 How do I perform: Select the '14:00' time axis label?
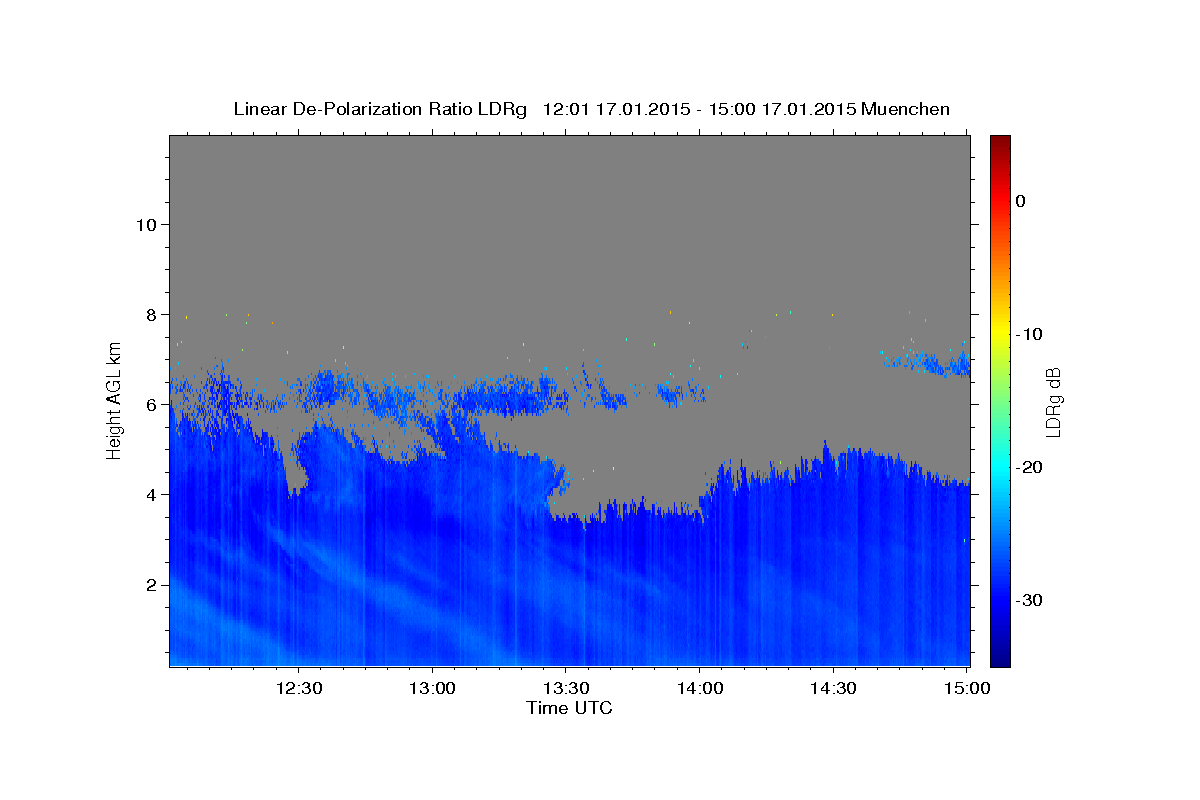(x=699, y=688)
